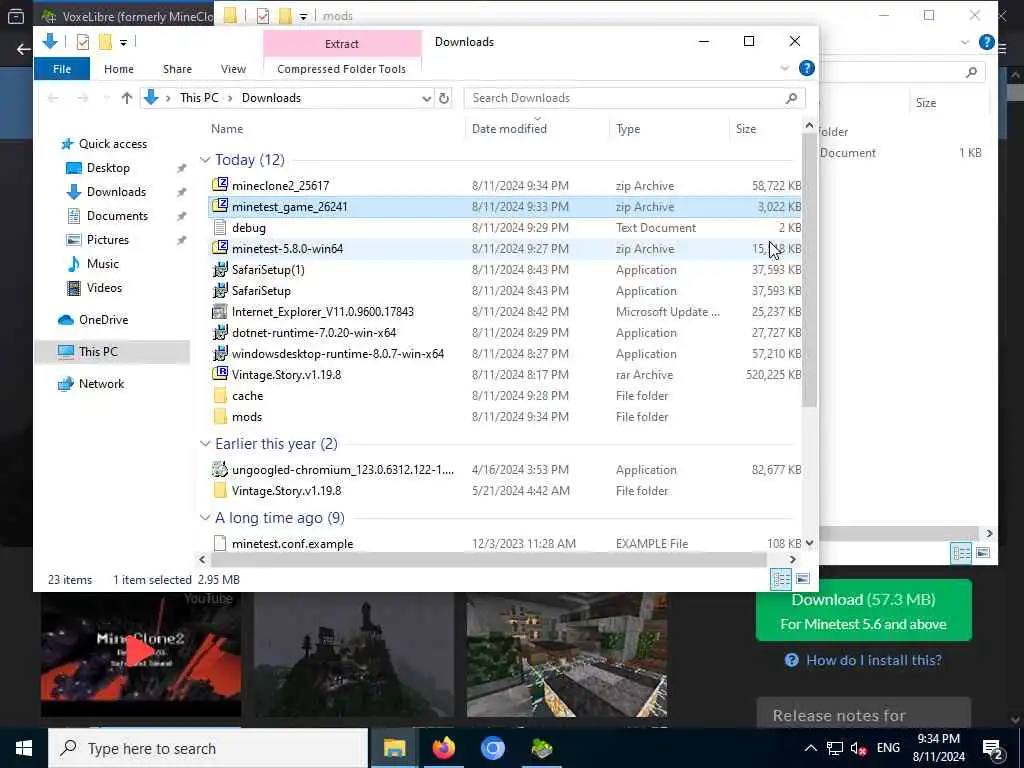This screenshot has width=1024, height=768.
Task: Collapse the Earlier this year (2) group
Action: pyautogui.click(x=205, y=444)
